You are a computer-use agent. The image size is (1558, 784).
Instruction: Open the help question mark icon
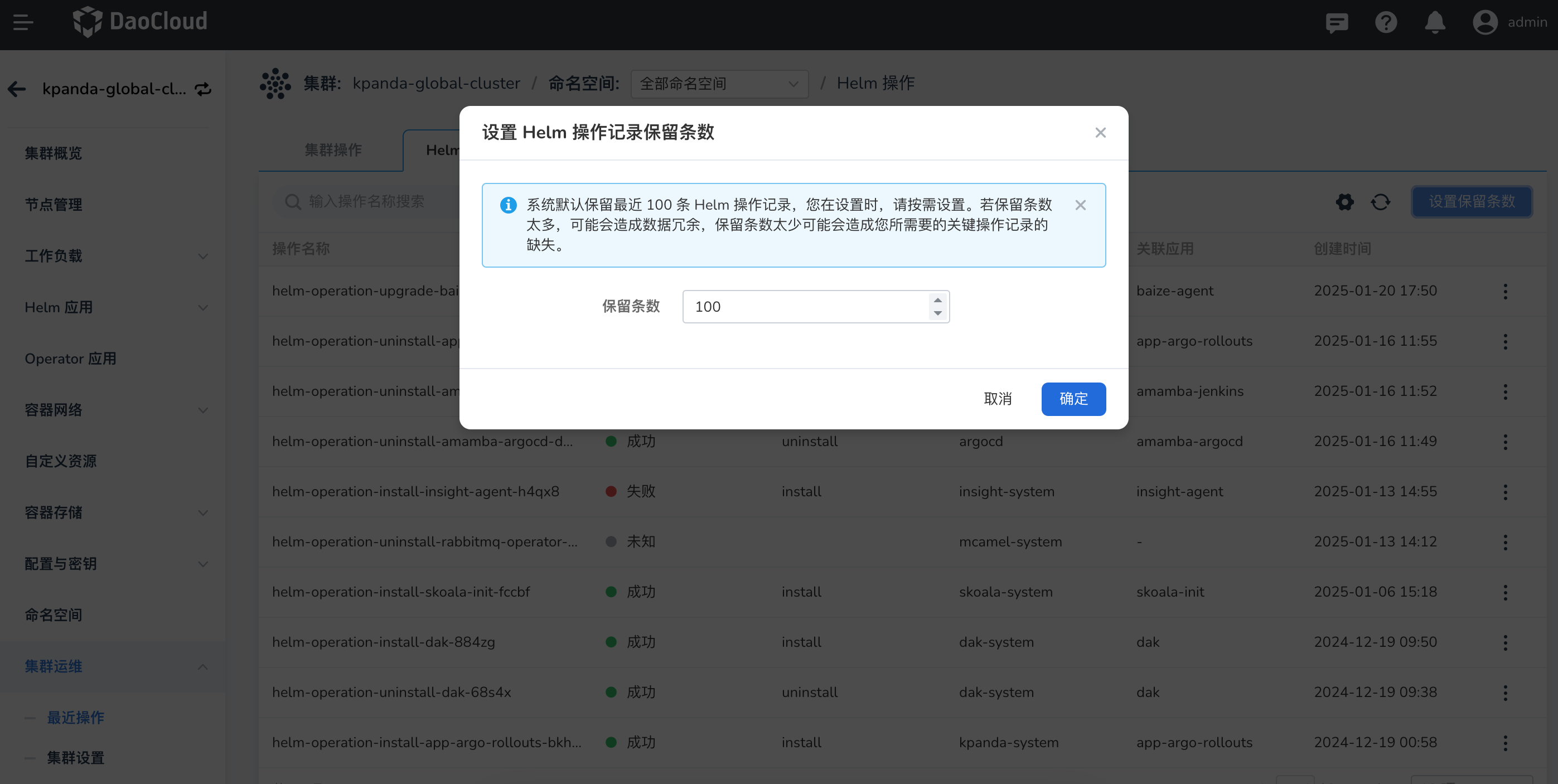(1386, 22)
